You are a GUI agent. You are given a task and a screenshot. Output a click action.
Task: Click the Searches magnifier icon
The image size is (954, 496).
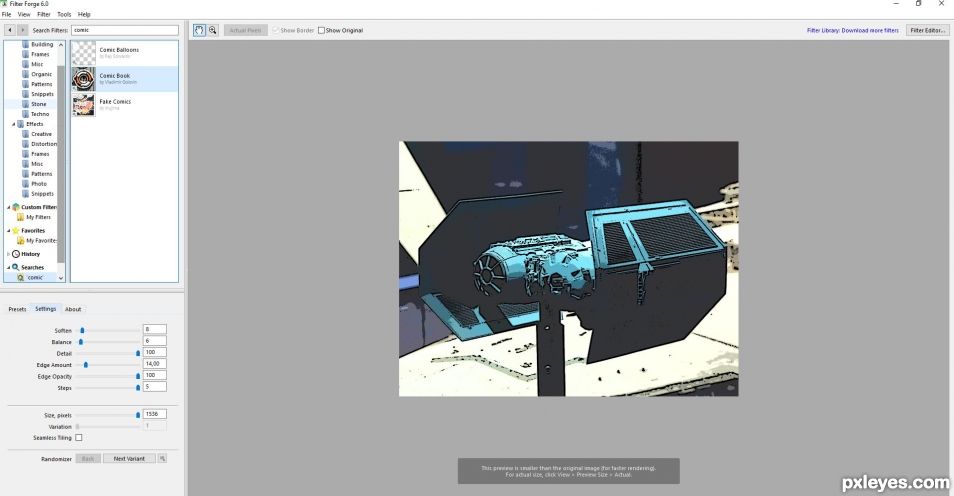16,267
